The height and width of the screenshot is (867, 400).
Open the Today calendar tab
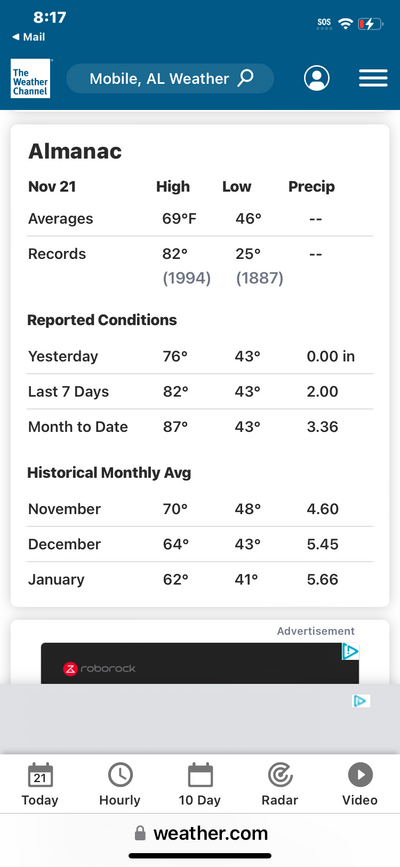40,784
